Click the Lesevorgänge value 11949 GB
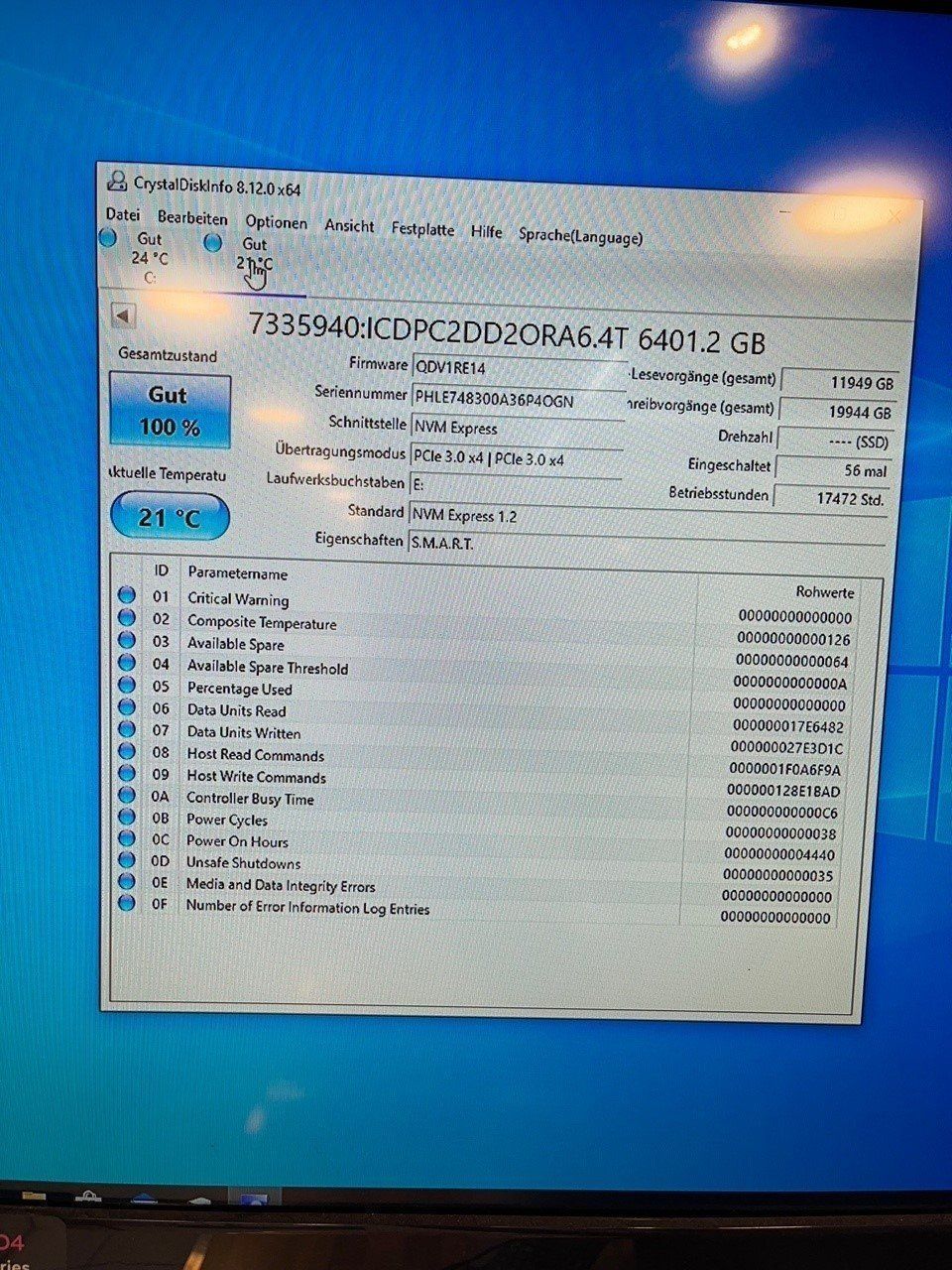 coord(838,381)
